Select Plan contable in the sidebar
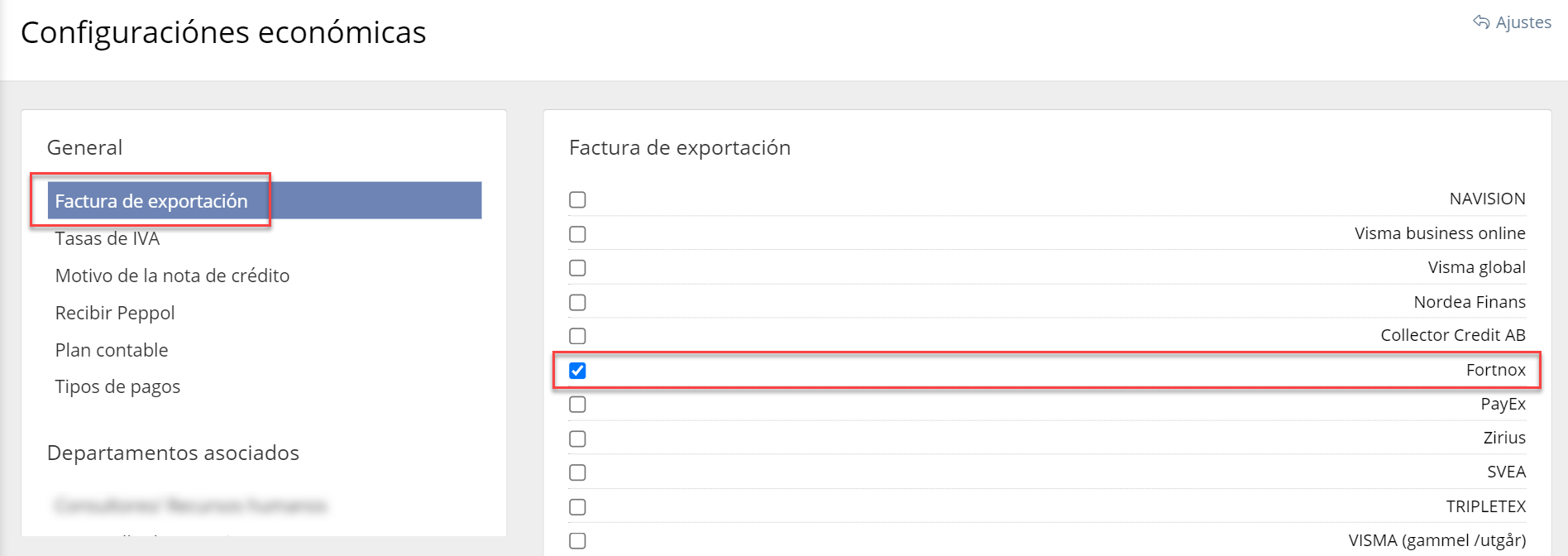Screen dimensions: 1568x556 pos(112,350)
